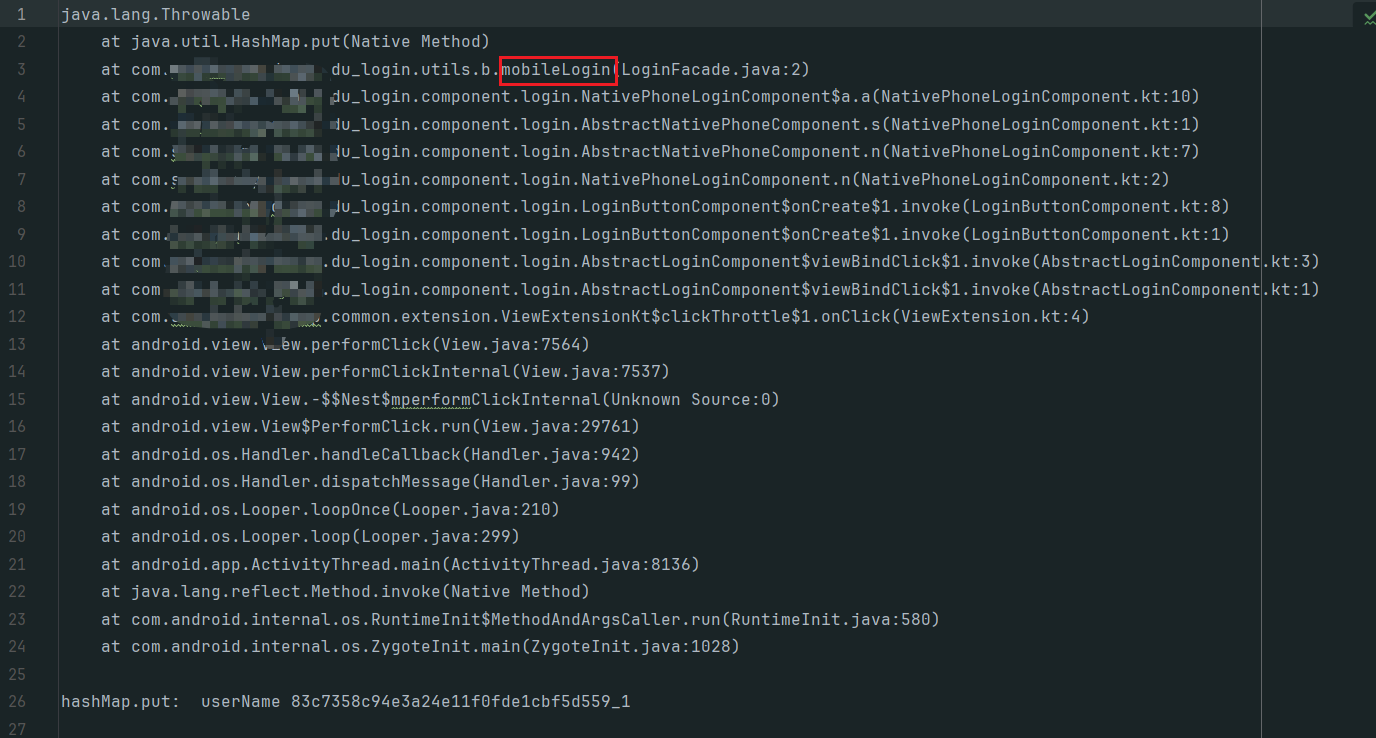This screenshot has height=738, width=1376.
Task: Click 'Unknown Source:0' on line 15
Action: (690, 399)
